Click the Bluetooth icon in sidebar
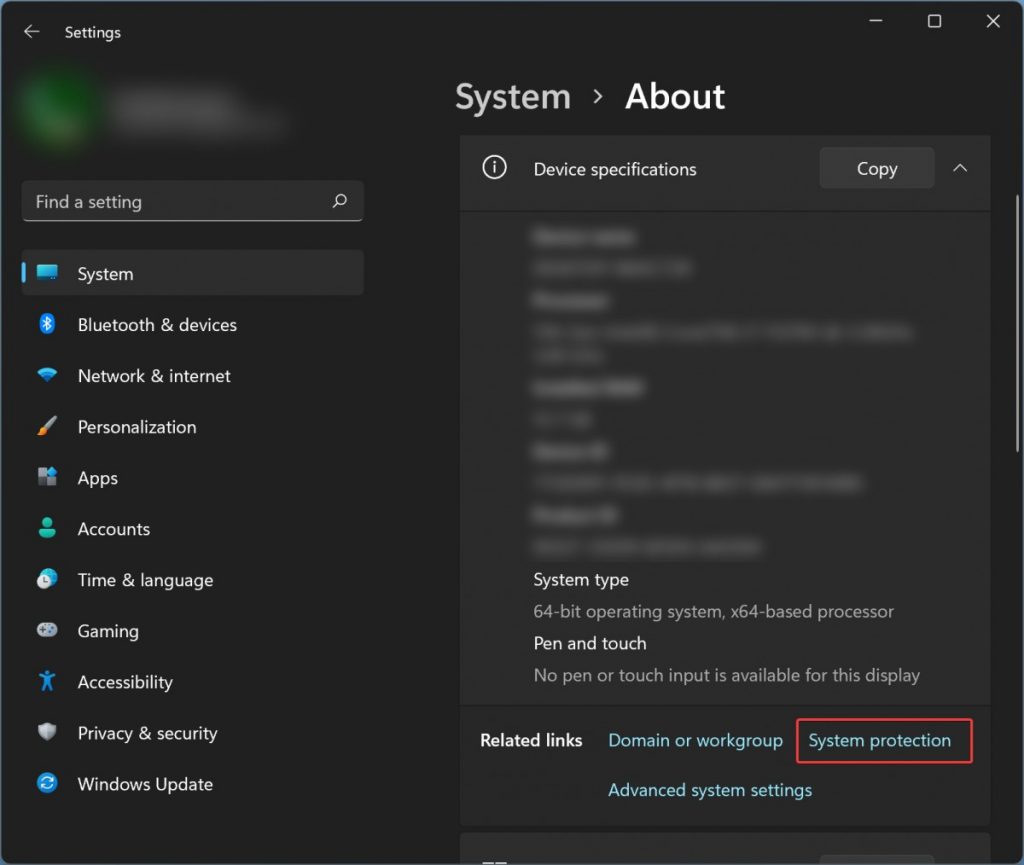1024x865 pixels. (47, 324)
